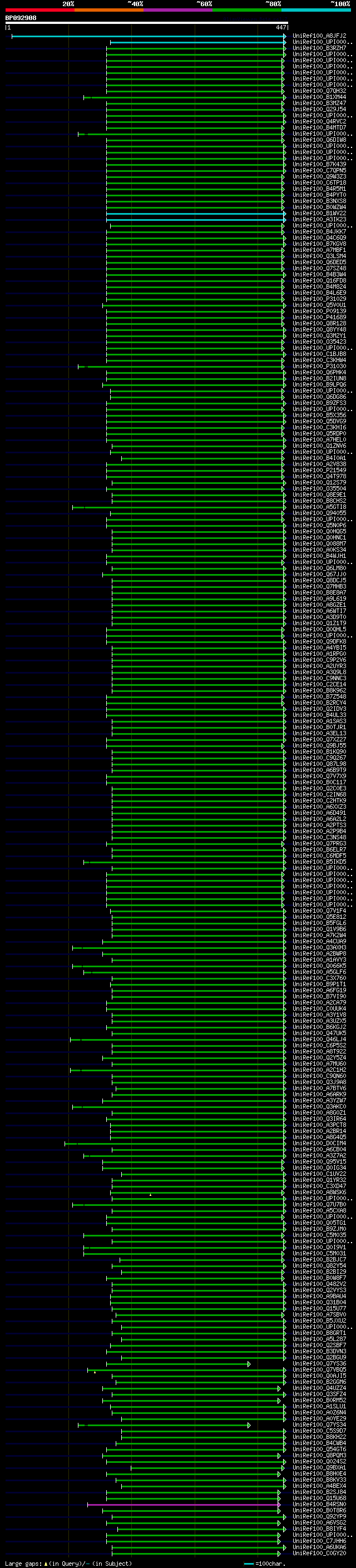
Task: Open the UniRef100_Q8R128 entry
Action: click(319, 324)
